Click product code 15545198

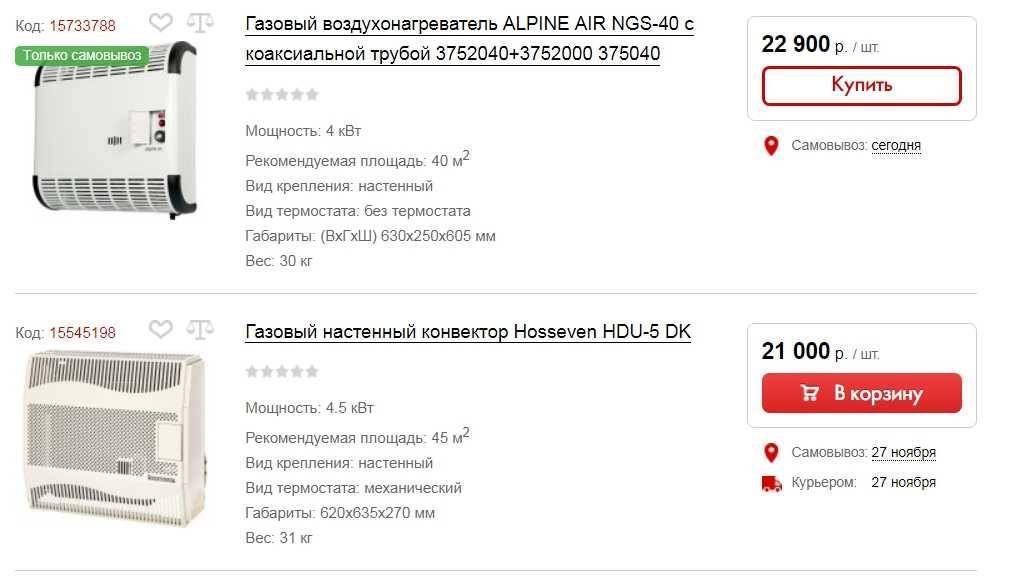82,333
